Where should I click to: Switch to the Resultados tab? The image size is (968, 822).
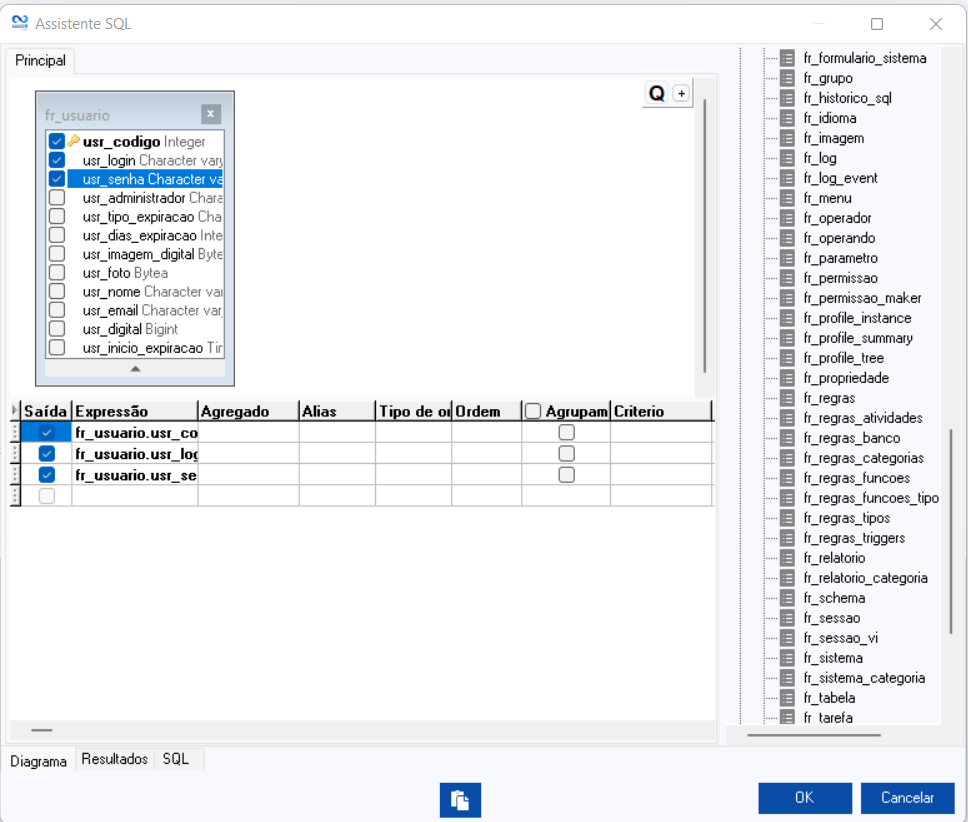pos(115,759)
